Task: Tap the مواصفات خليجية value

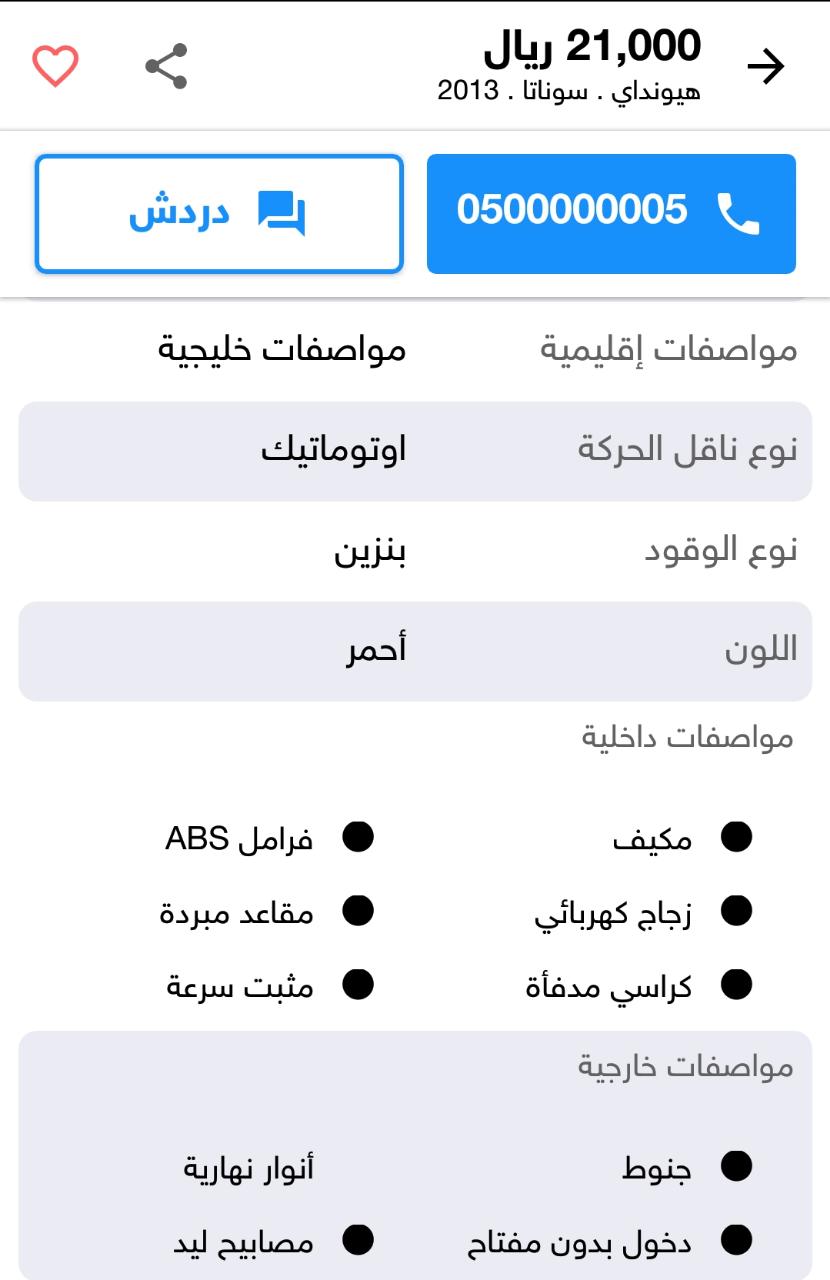Action: tap(283, 350)
